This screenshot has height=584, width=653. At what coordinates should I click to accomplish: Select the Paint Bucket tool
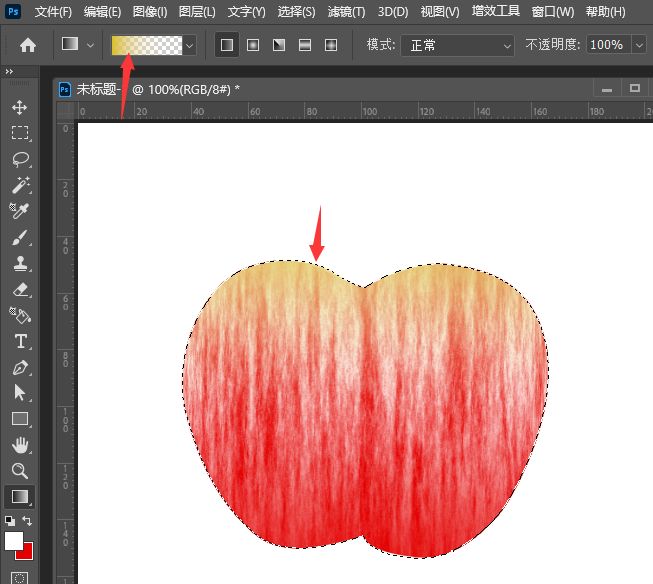20,315
